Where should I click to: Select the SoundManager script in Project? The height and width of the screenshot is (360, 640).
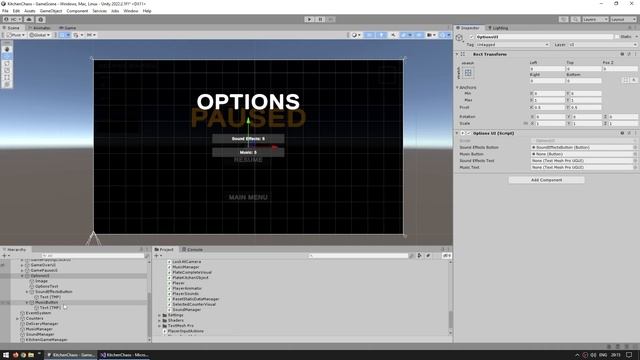[x=186, y=310]
